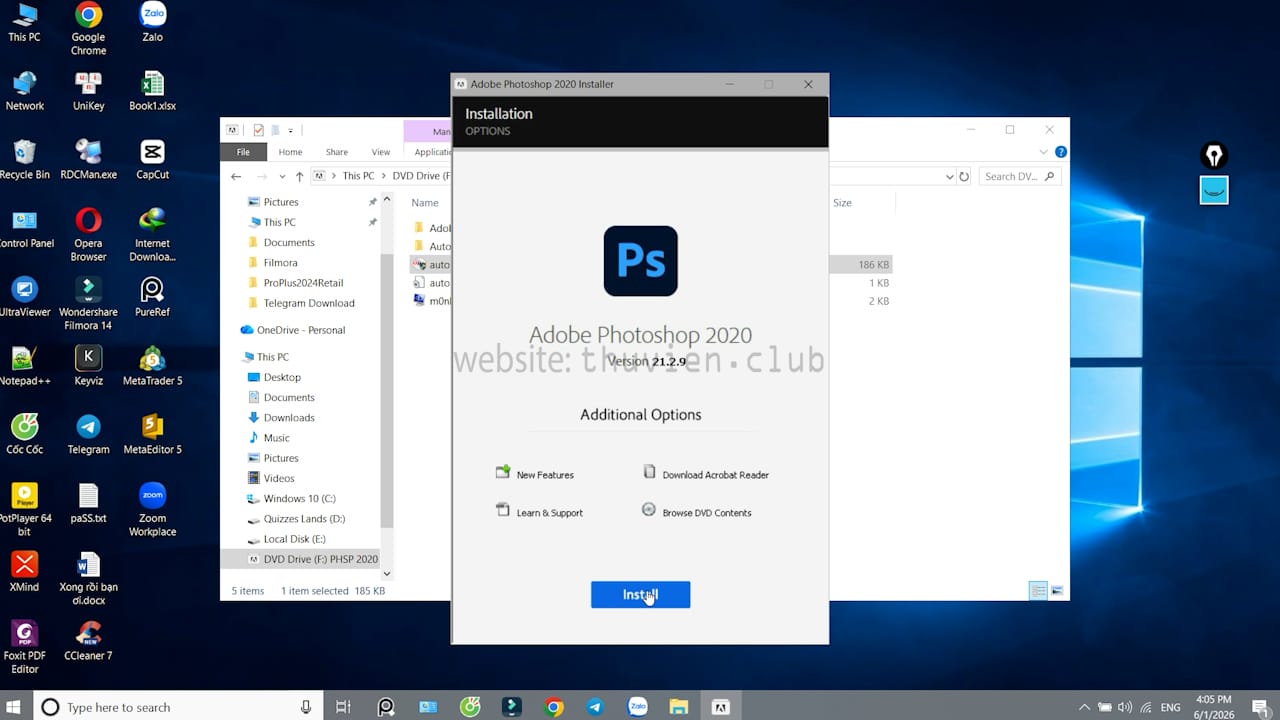Select Windows 10 (C:) in navigation tree

tap(299, 498)
